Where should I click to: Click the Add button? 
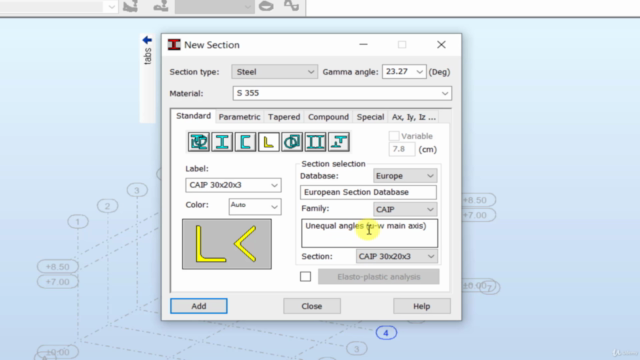(x=199, y=306)
